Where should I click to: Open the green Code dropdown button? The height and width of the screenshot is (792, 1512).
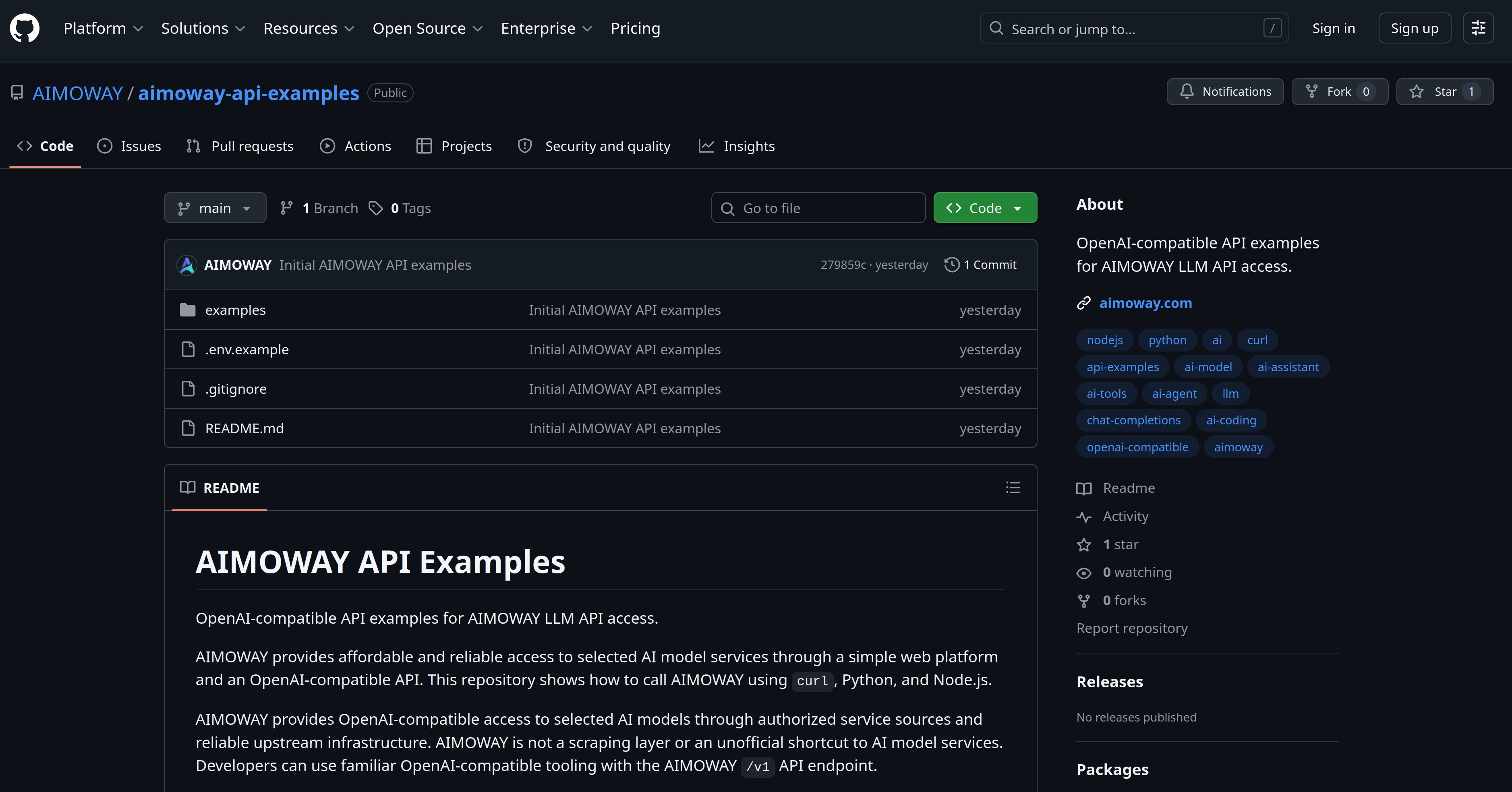985,208
